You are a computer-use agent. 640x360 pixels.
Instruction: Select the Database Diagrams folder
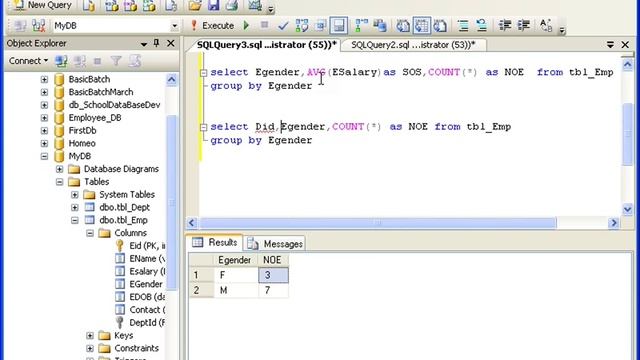[x=121, y=169]
